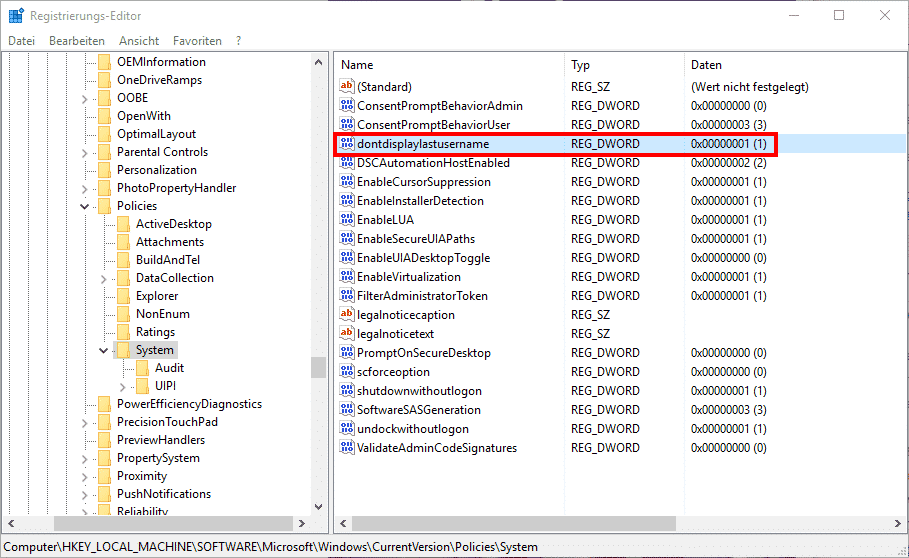Select the EnableSecureUIAPaths value

pyautogui.click(x=416, y=239)
